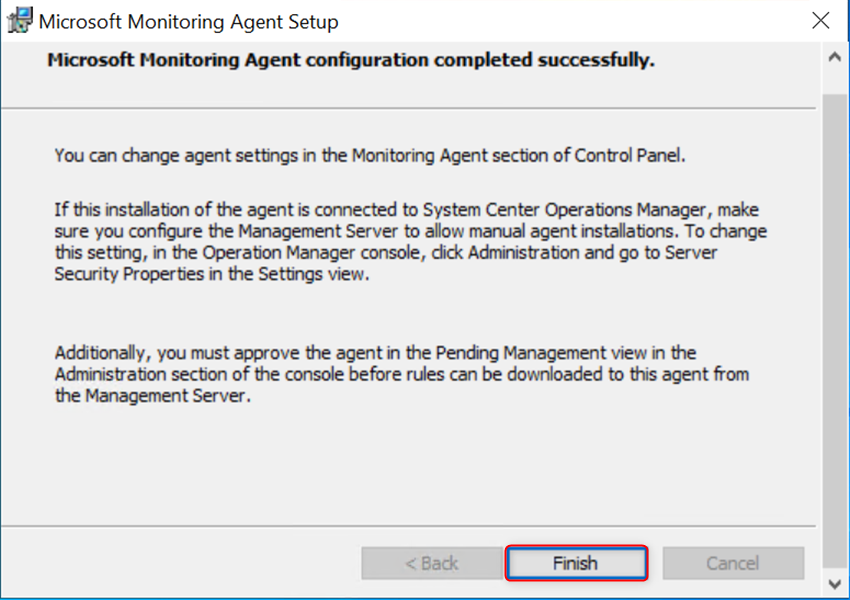Click the disabled Back button
Screen dimensions: 850x600
[430, 562]
